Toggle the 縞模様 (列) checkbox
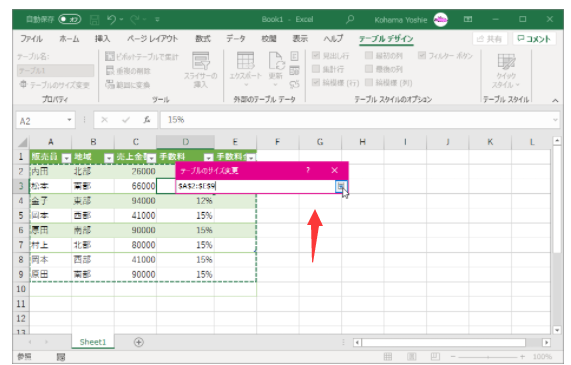 pos(369,82)
